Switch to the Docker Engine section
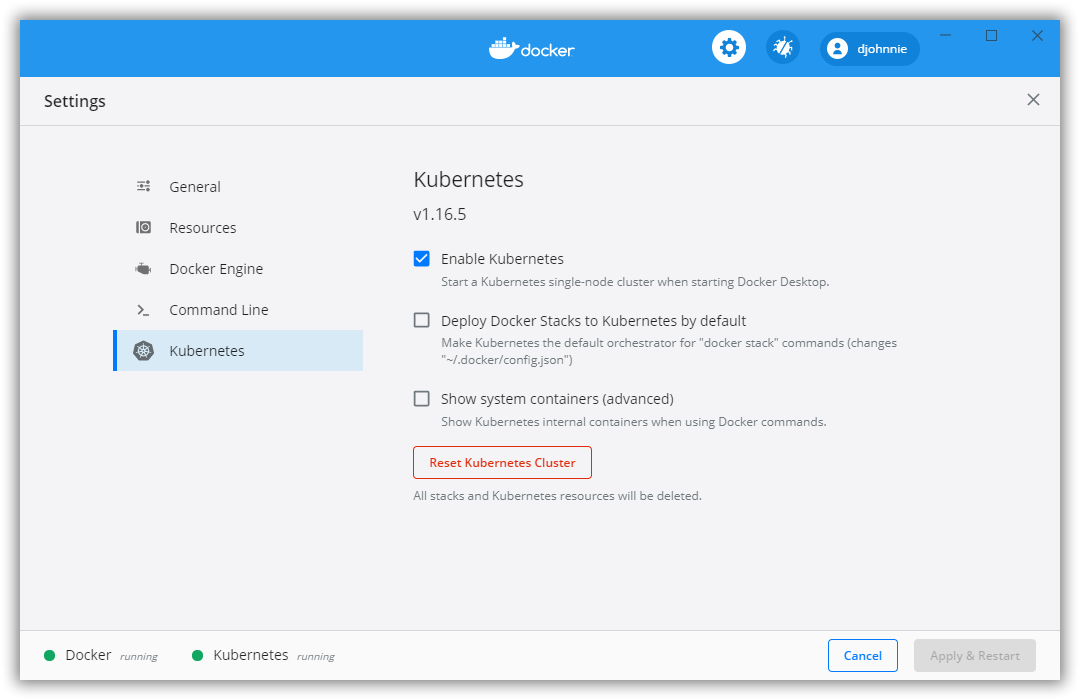Viewport: 1080px width, 700px height. [238, 269]
